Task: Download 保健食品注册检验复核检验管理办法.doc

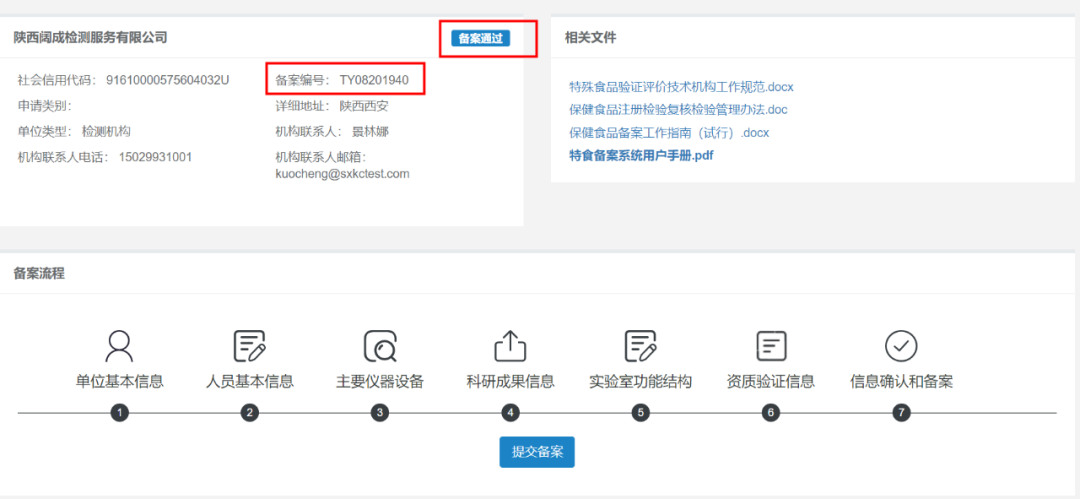Action: pyautogui.click(x=678, y=110)
